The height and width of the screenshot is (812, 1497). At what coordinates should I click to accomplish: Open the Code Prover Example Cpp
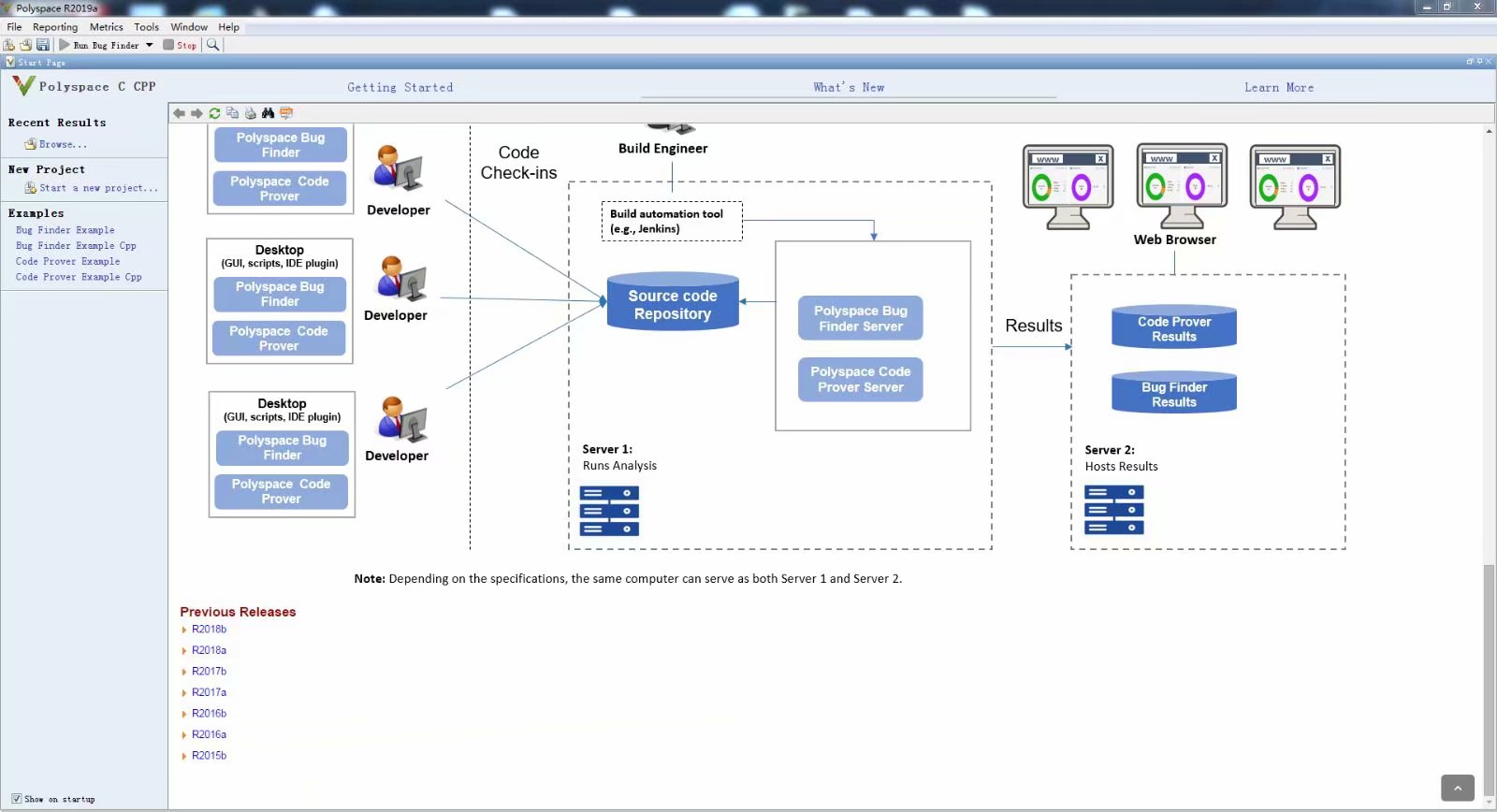pos(79,278)
